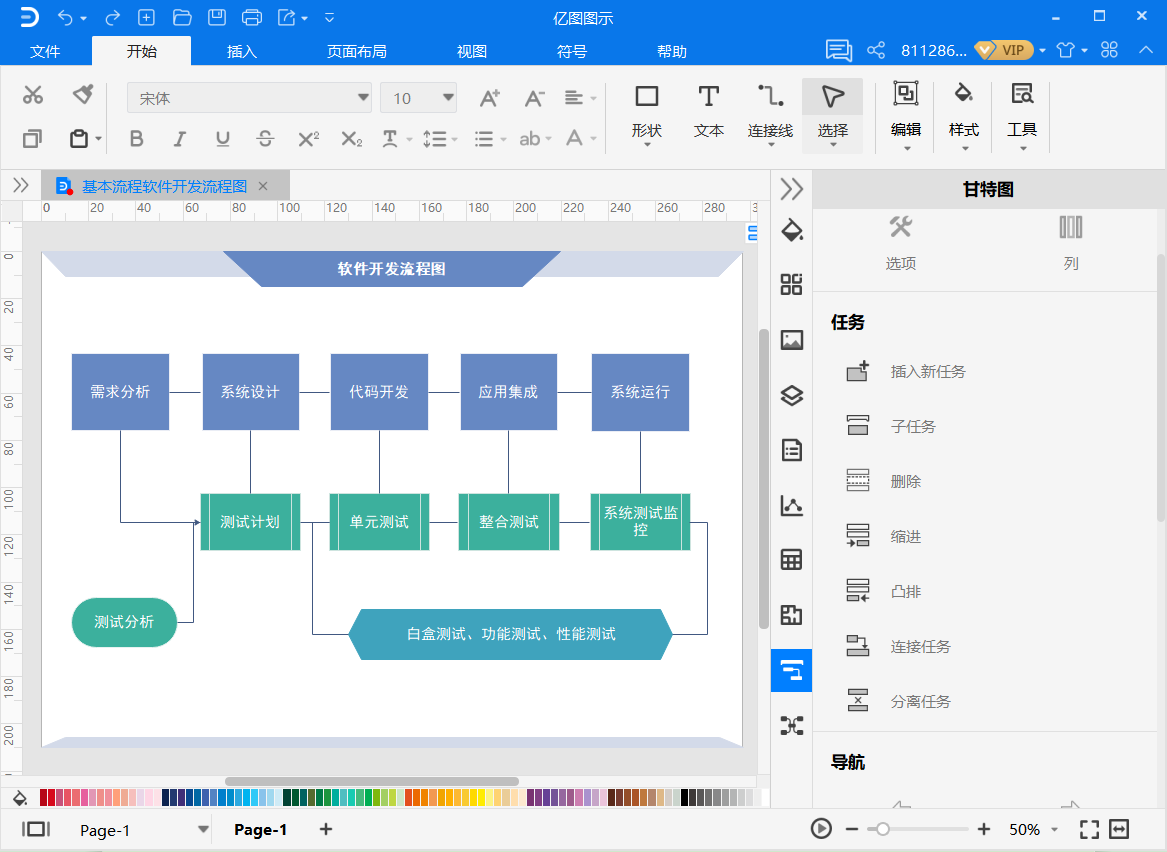Select the Gantt chart panel icon in sidebar
The width and height of the screenshot is (1167, 852).
[791, 670]
